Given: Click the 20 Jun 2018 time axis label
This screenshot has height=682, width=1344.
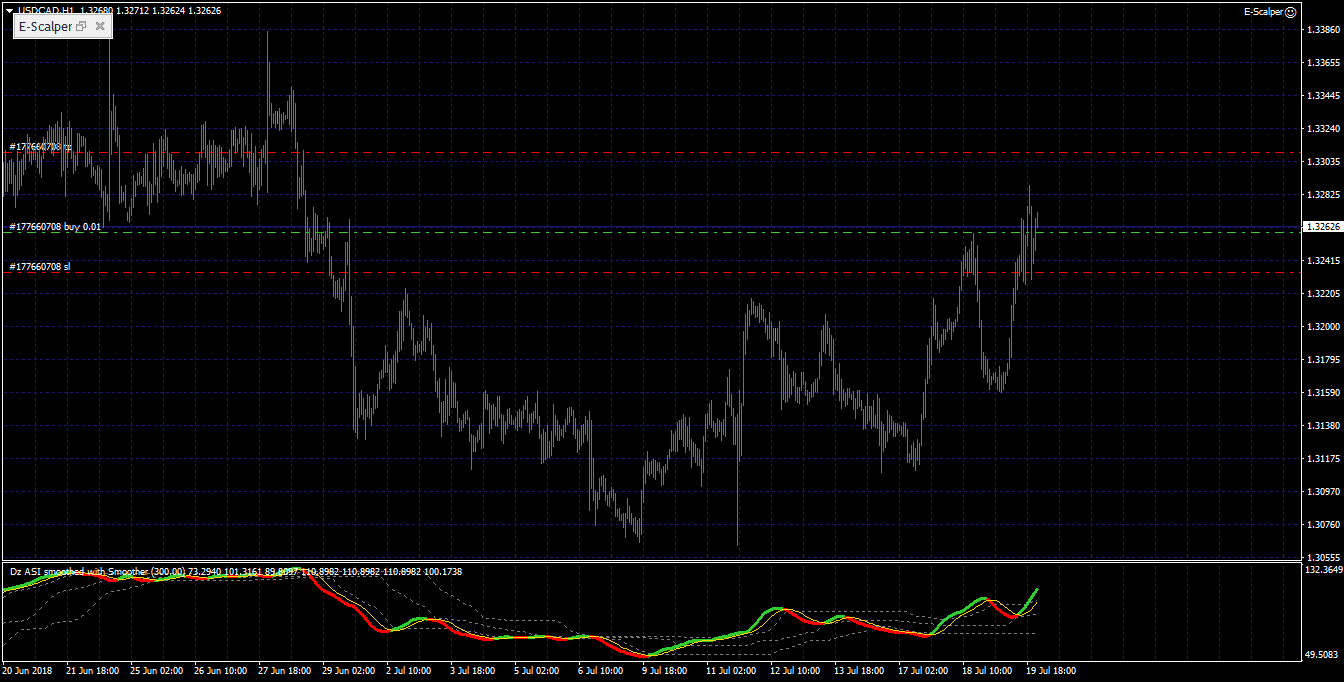Looking at the screenshot, I should 27,671.
